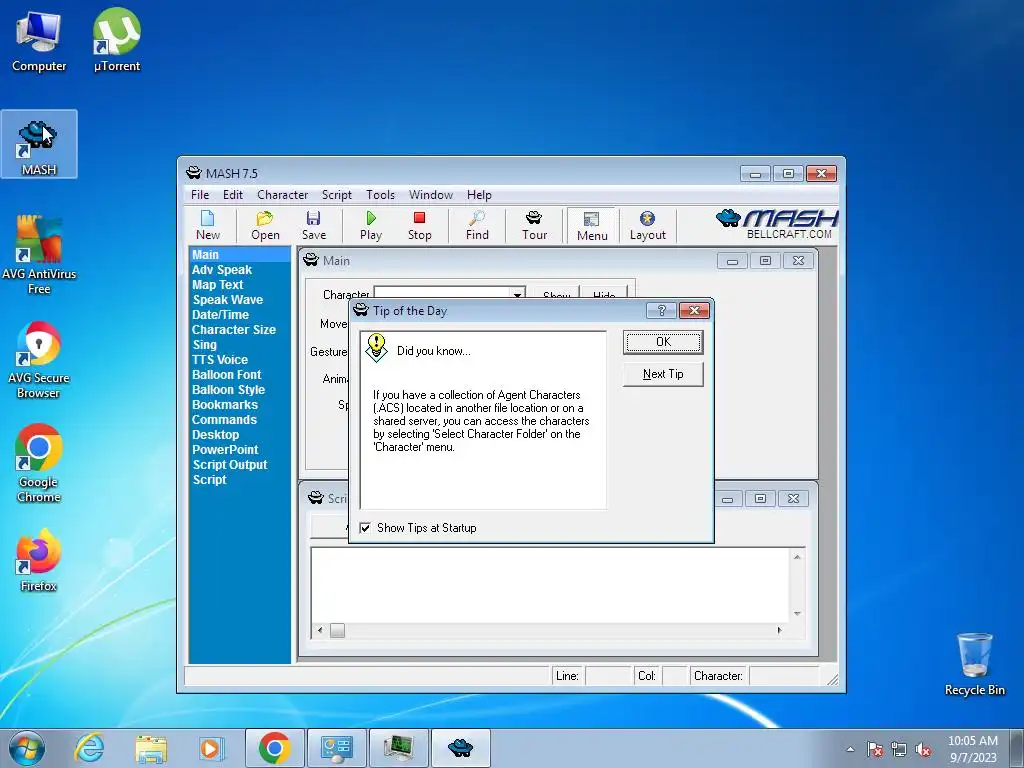
Task: Select Desktop in the sidebar
Action: coord(216,435)
